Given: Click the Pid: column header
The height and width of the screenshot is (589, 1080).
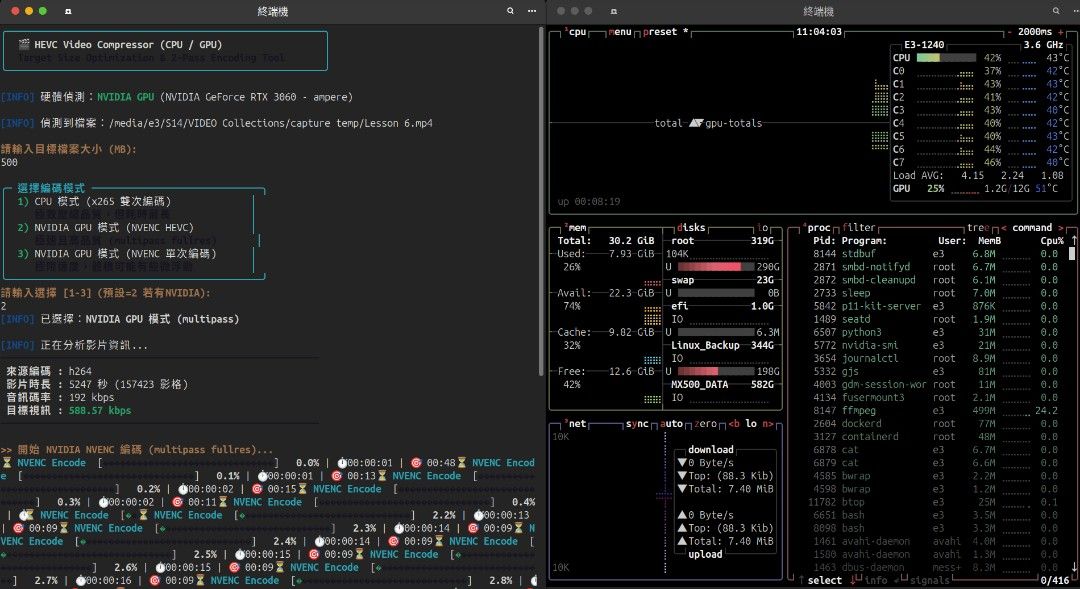Looking at the screenshot, I should click(x=824, y=240).
